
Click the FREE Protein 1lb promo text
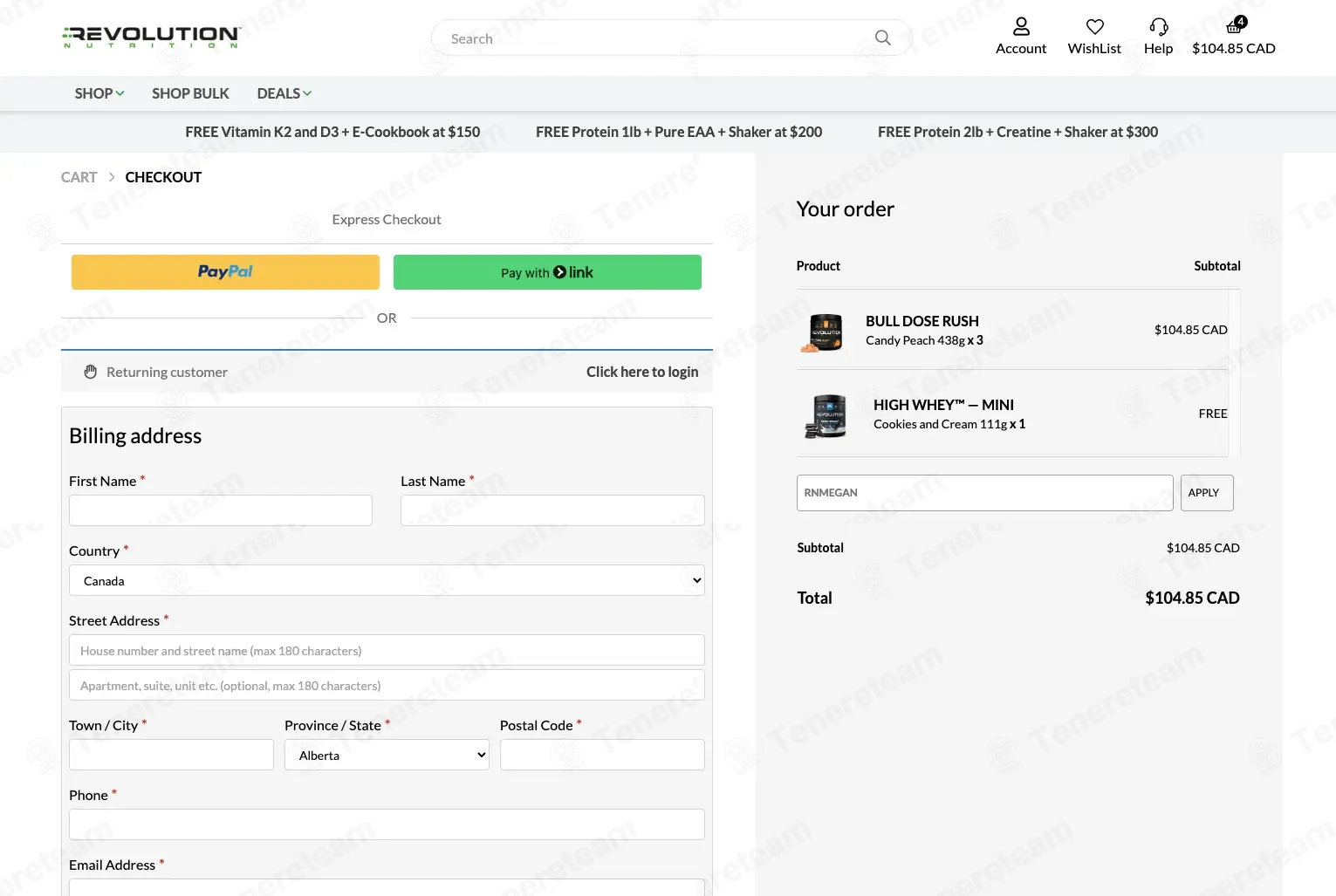[x=679, y=132]
